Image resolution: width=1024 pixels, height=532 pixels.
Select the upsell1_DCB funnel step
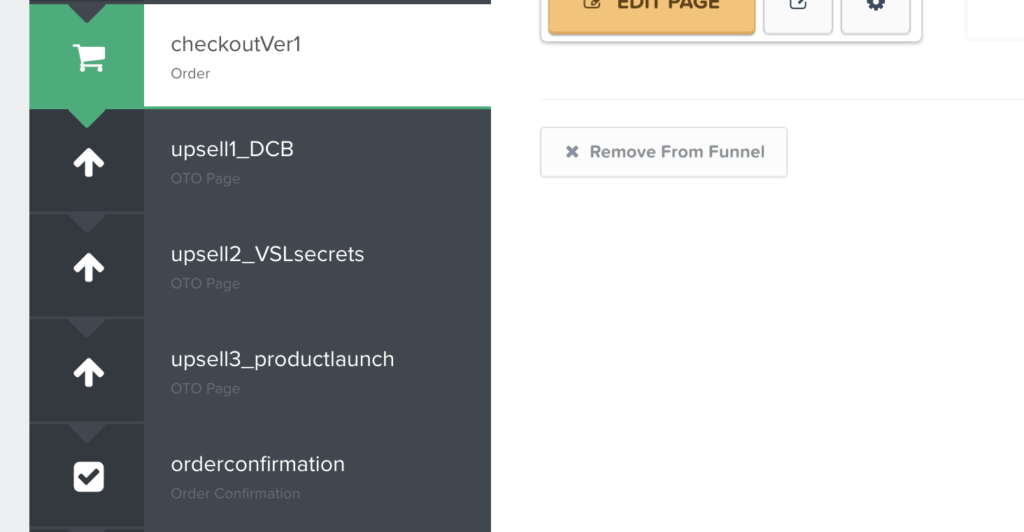[260, 161]
